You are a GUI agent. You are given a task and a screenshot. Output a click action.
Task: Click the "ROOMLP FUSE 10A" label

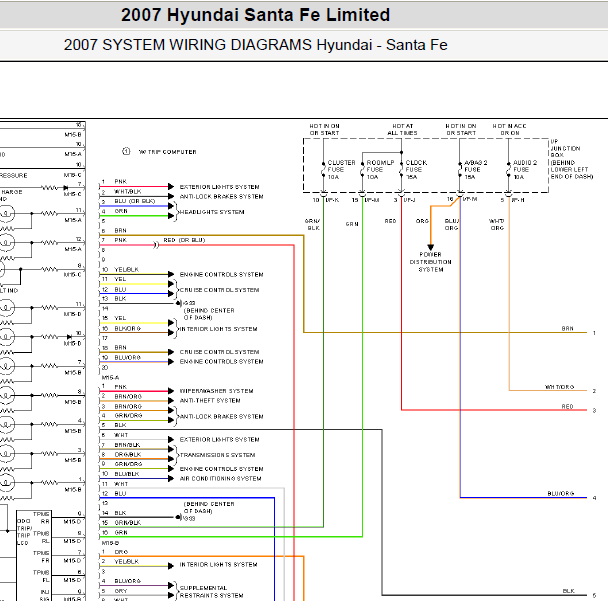pyautogui.click(x=380, y=170)
